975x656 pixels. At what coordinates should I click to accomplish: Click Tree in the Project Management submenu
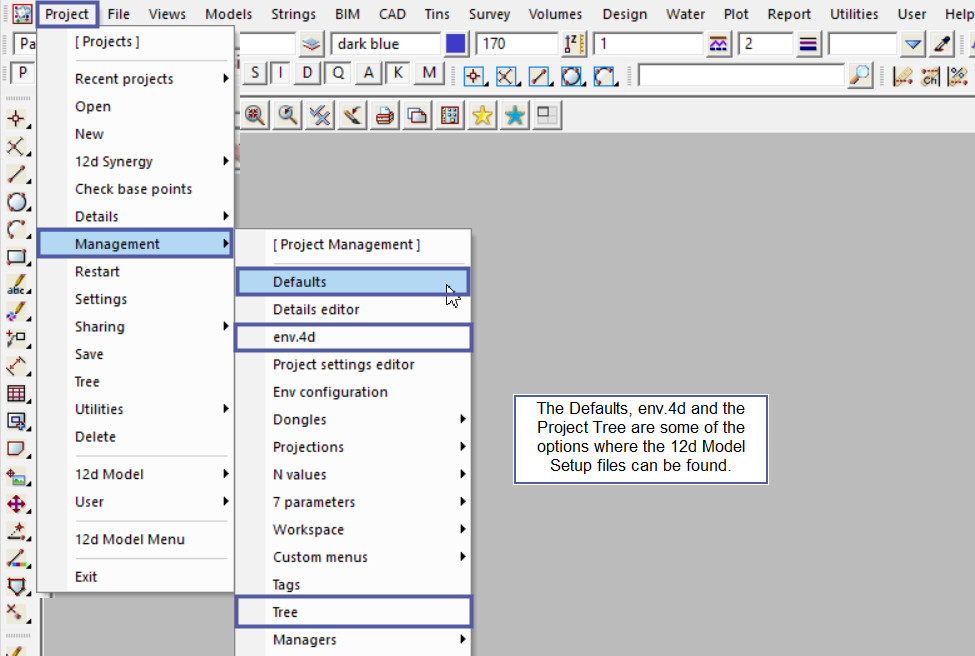point(352,612)
